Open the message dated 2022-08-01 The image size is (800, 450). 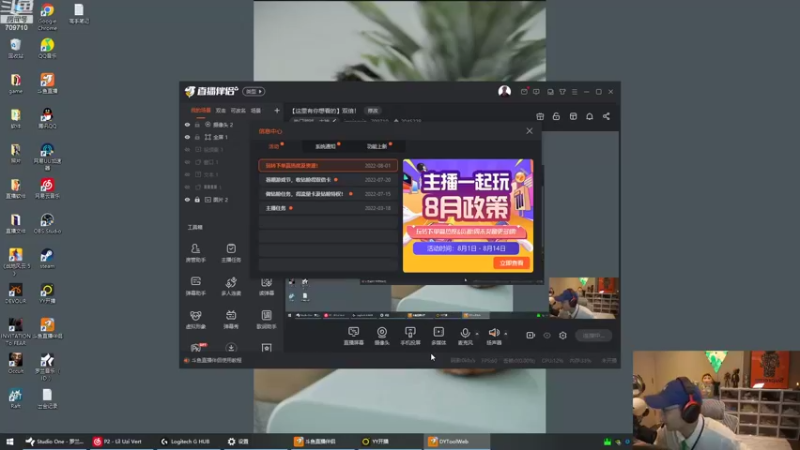click(x=328, y=166)
